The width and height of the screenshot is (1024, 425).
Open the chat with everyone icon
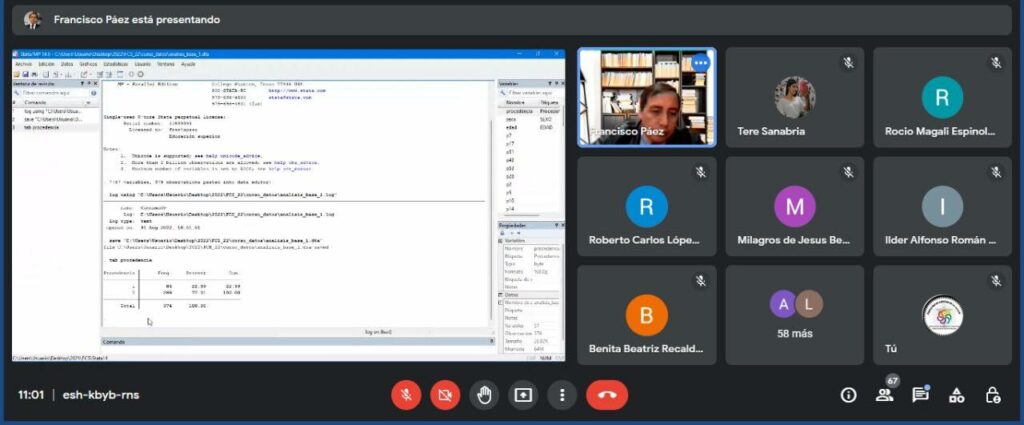pyautogui.click(x=920, y=395)
